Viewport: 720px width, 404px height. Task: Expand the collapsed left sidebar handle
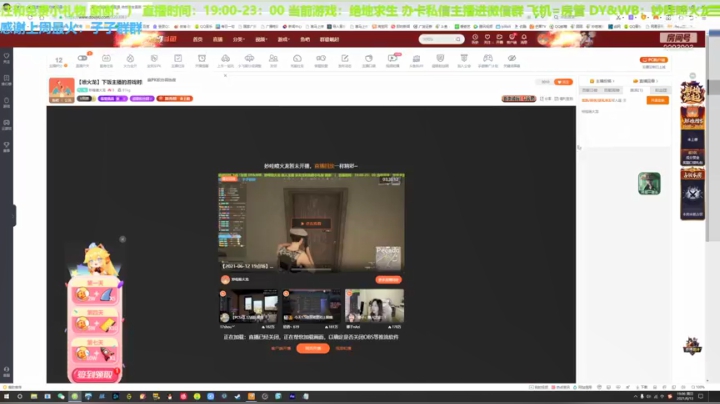(x=14, y=215)
